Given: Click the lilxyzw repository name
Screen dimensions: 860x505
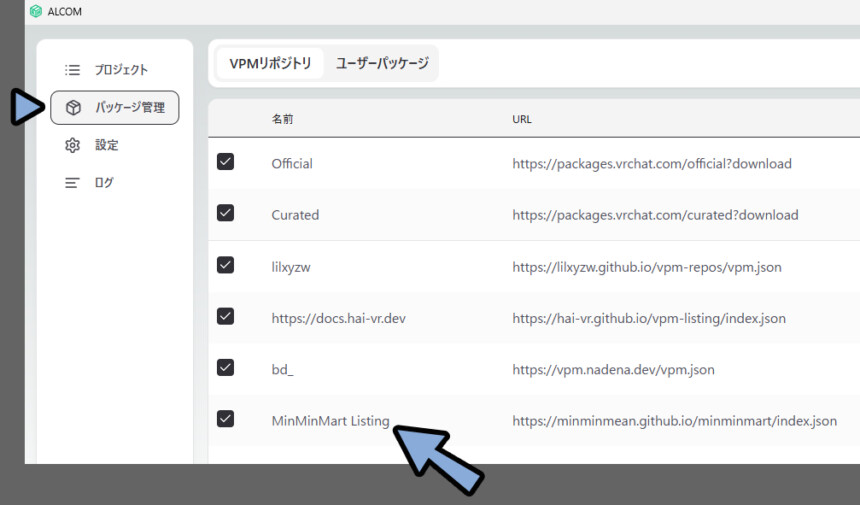Looking at the screenshot, I should tap(291, 267).
